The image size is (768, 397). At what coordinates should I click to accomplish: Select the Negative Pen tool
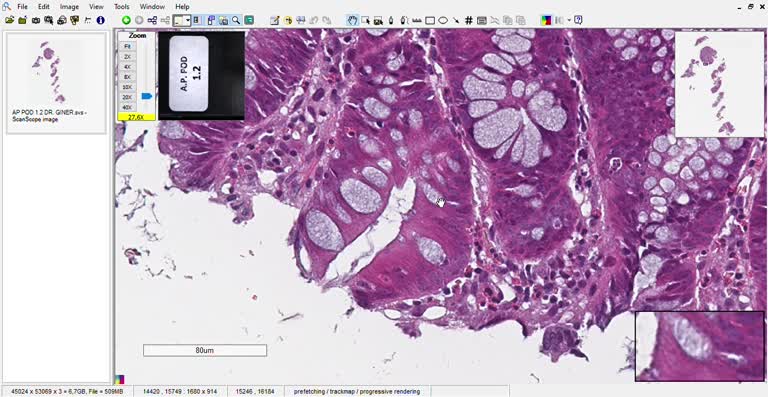(x=404, y=20)
